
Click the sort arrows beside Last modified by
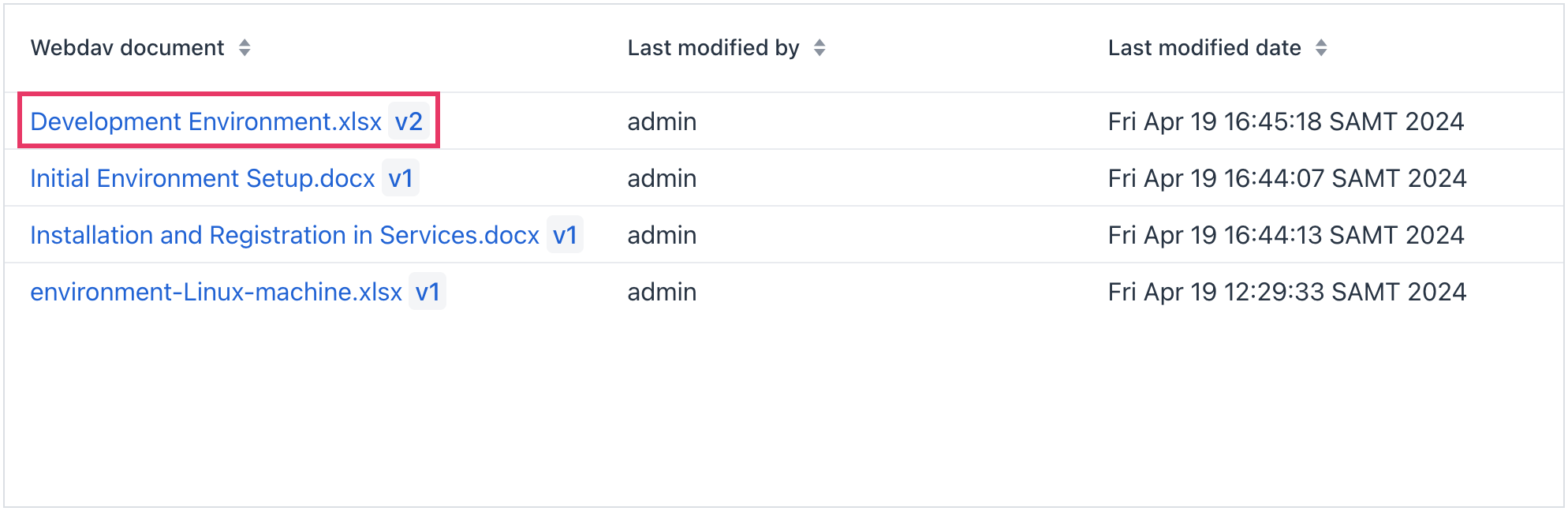pyautogui.click(x=820, y=47)
